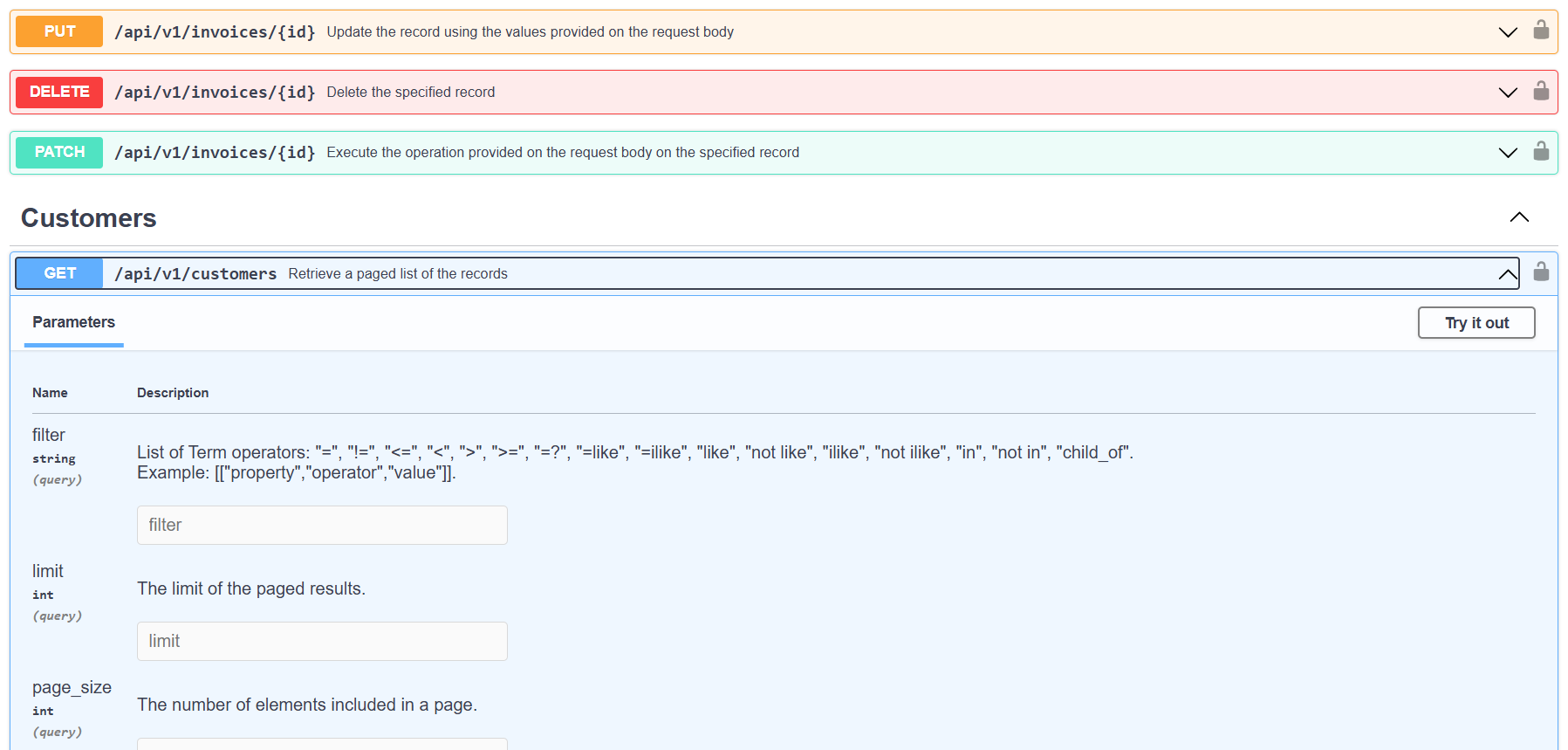
Task: Collapse the Customers section arrow
Action: click(1518, 217)
